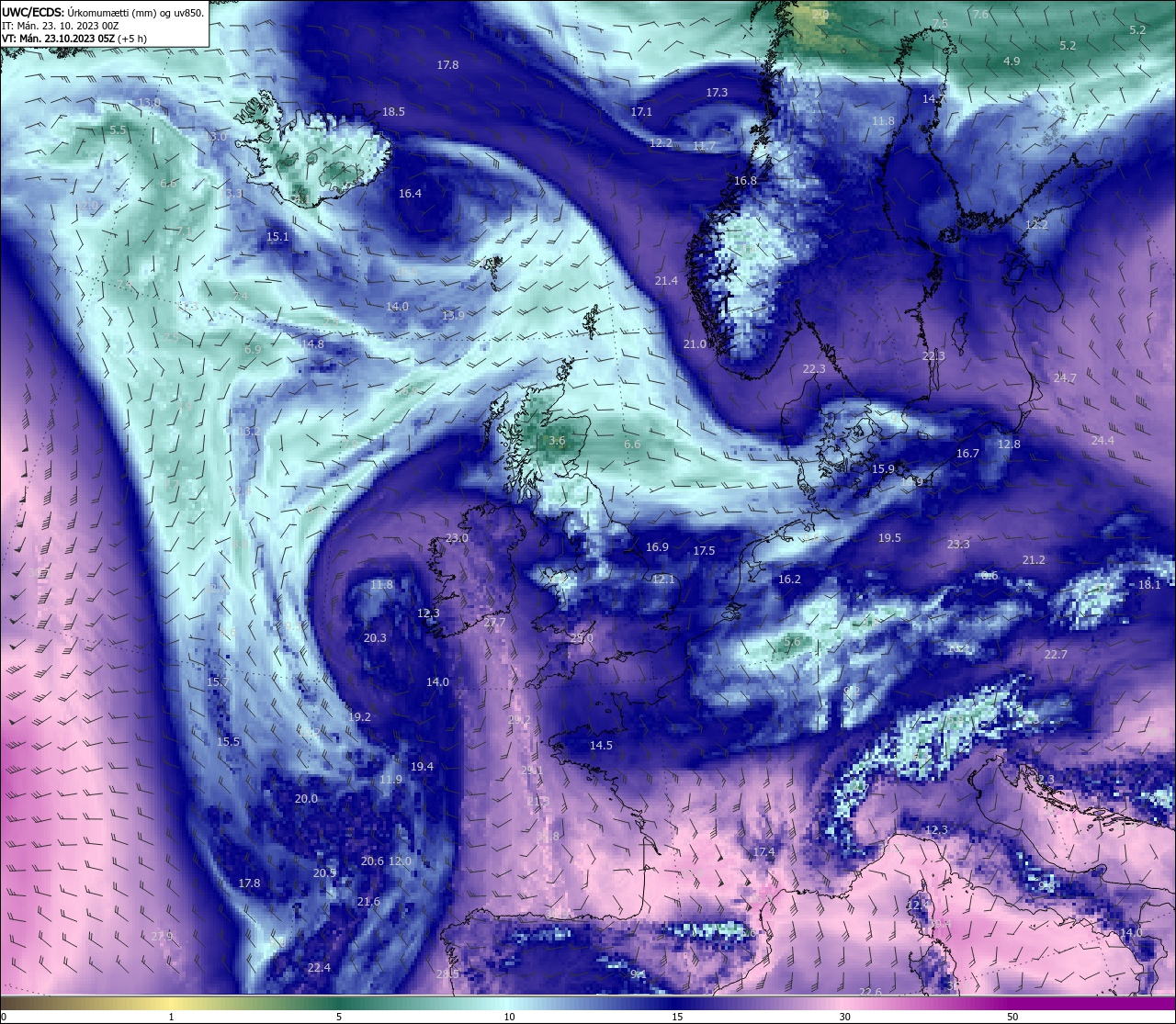The image size is (1176, 1024).
Task: Click the colorbar tick label '1'
Action: coord(172,1017)
